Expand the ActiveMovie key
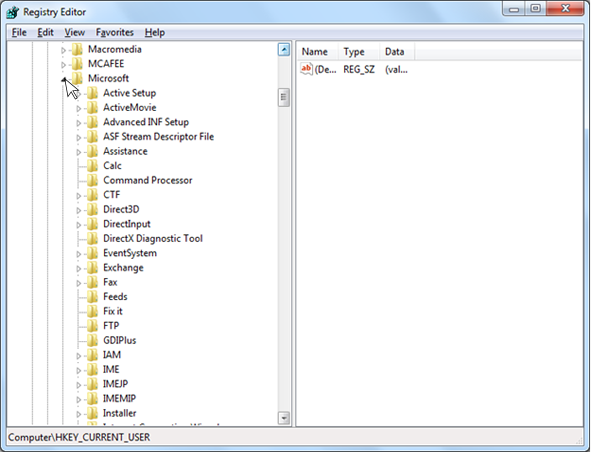 tap(79, 108)
